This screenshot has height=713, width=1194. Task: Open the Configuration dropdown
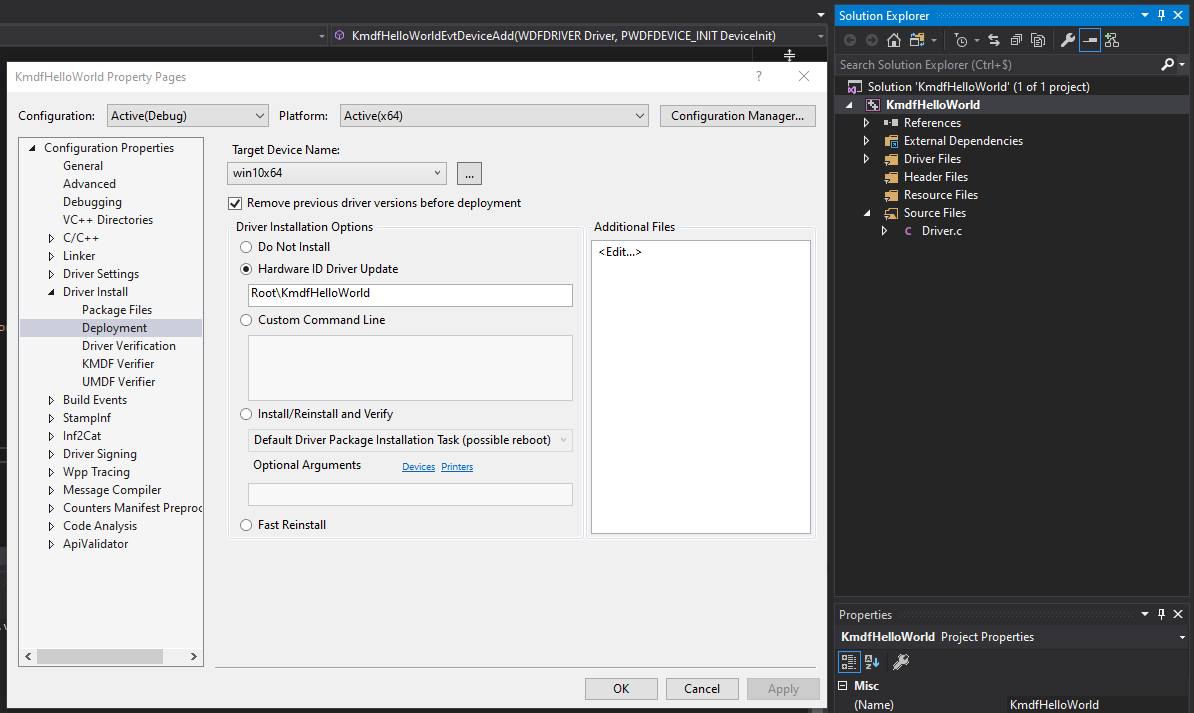point(187,116)
